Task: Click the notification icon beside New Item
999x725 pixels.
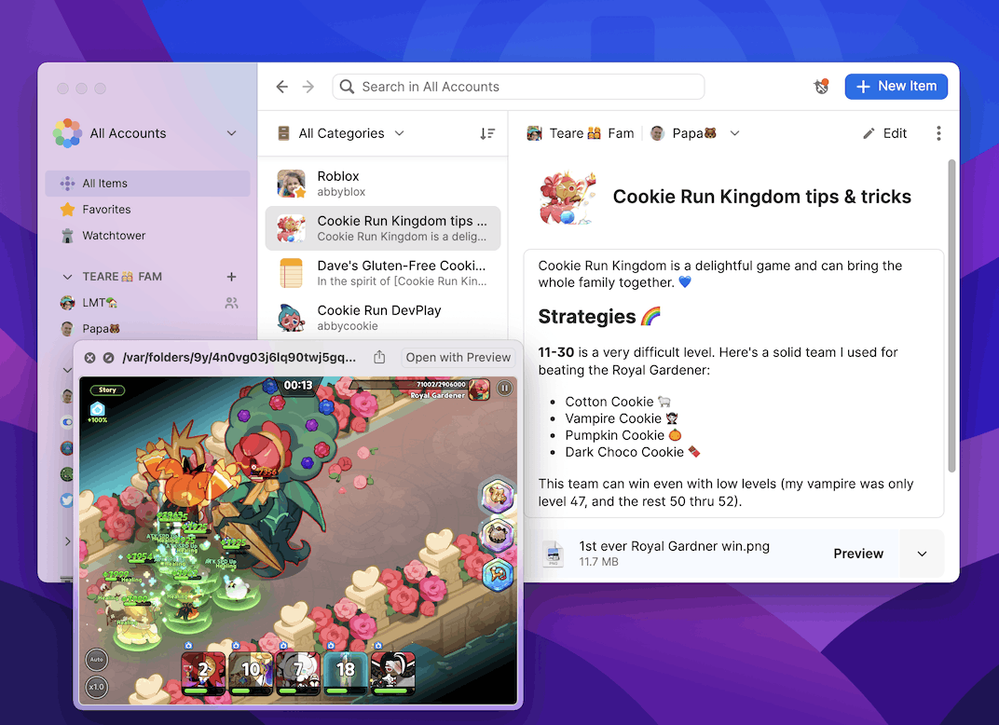Action: pos(821,87)
